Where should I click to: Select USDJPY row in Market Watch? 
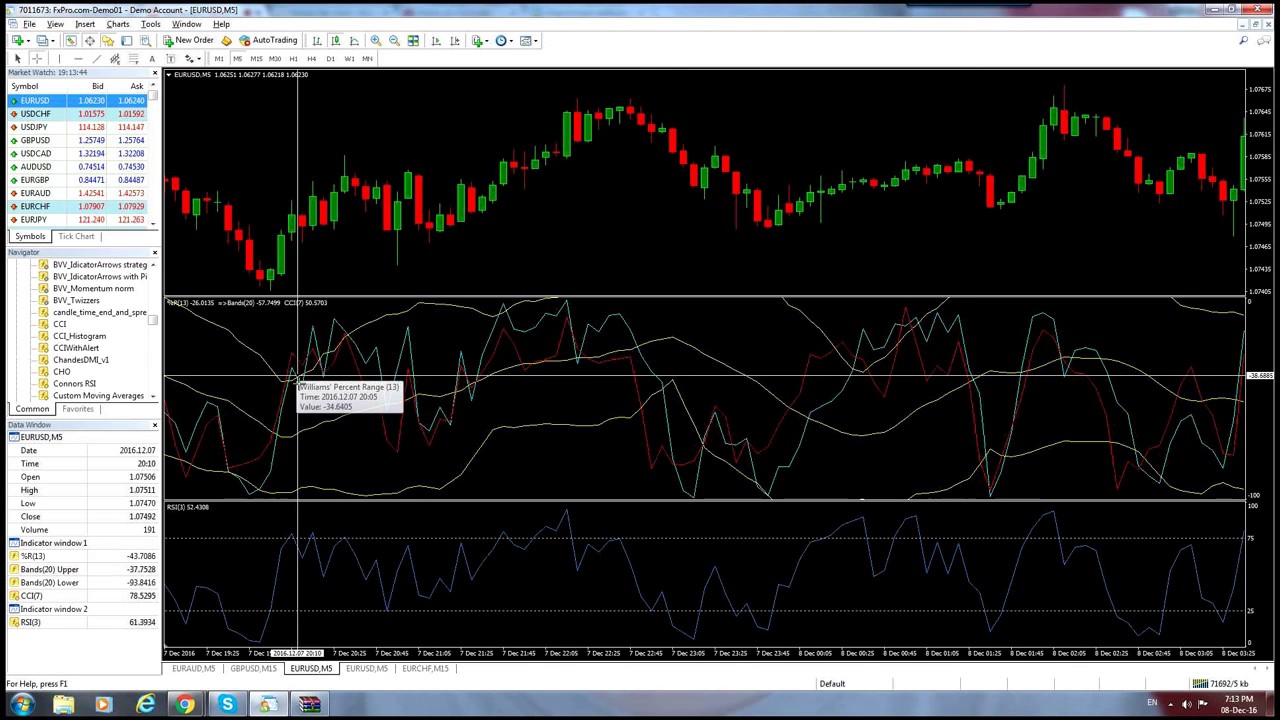tap(78, 127)
